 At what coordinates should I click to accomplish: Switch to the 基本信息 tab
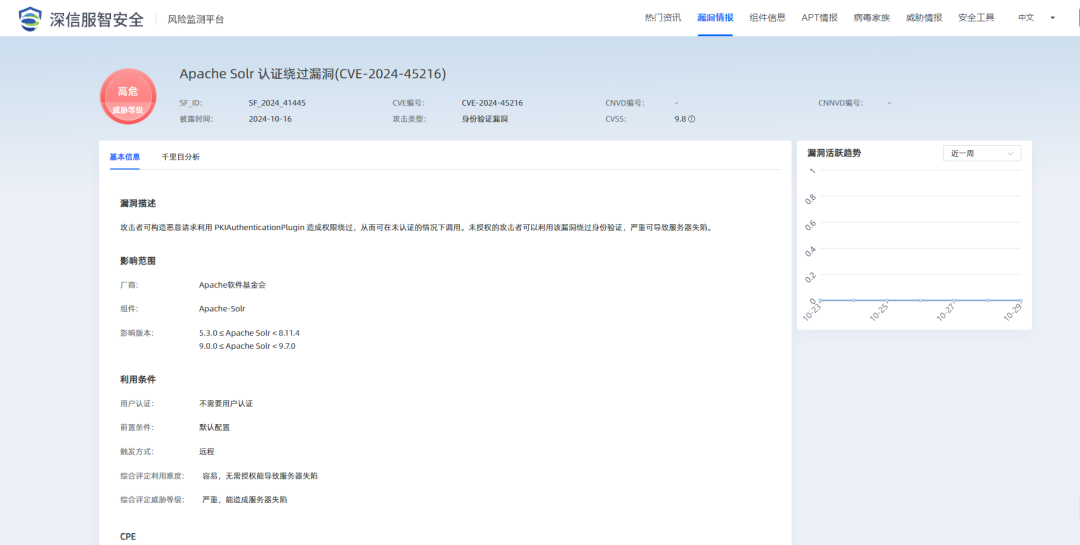pos(125,157)
